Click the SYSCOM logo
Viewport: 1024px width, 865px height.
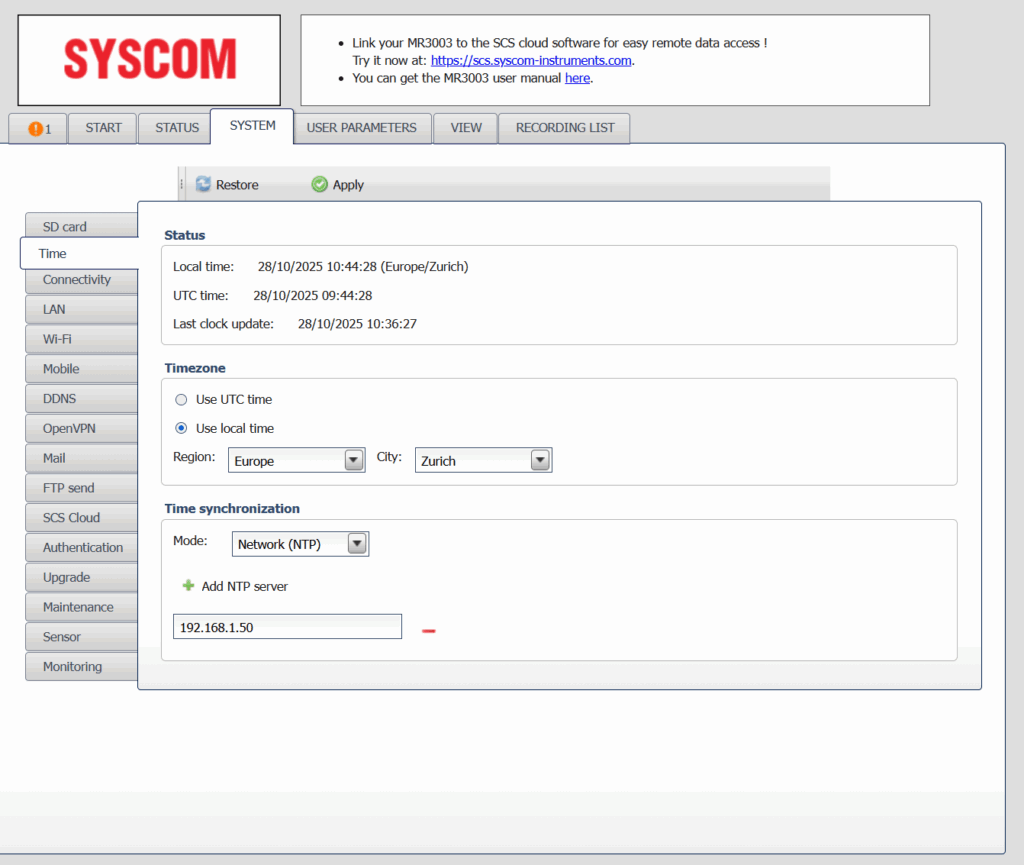point(148,59)
